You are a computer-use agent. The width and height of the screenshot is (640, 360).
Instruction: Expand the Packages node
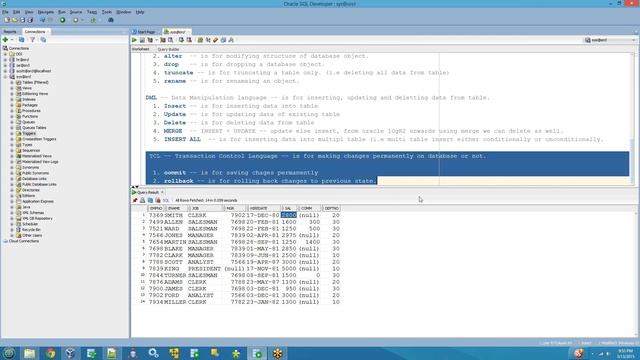12,105
